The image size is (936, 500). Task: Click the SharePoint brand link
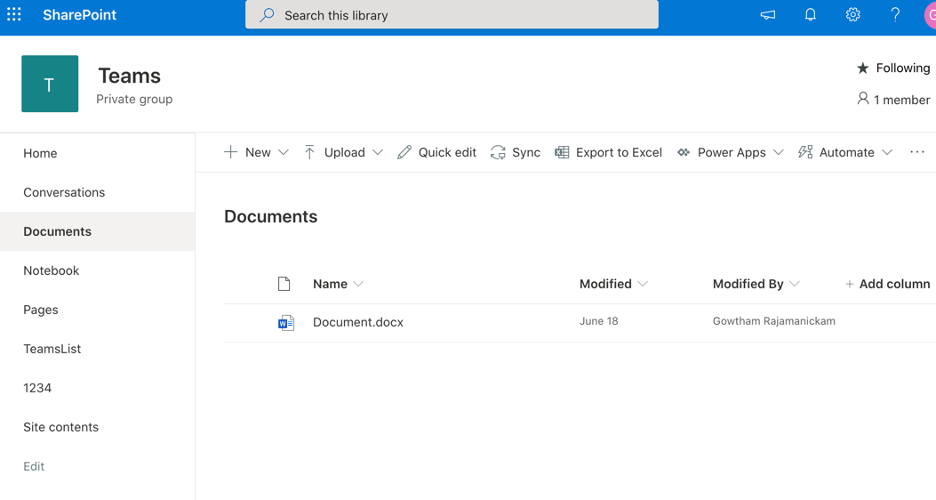(x=79, y=15)
